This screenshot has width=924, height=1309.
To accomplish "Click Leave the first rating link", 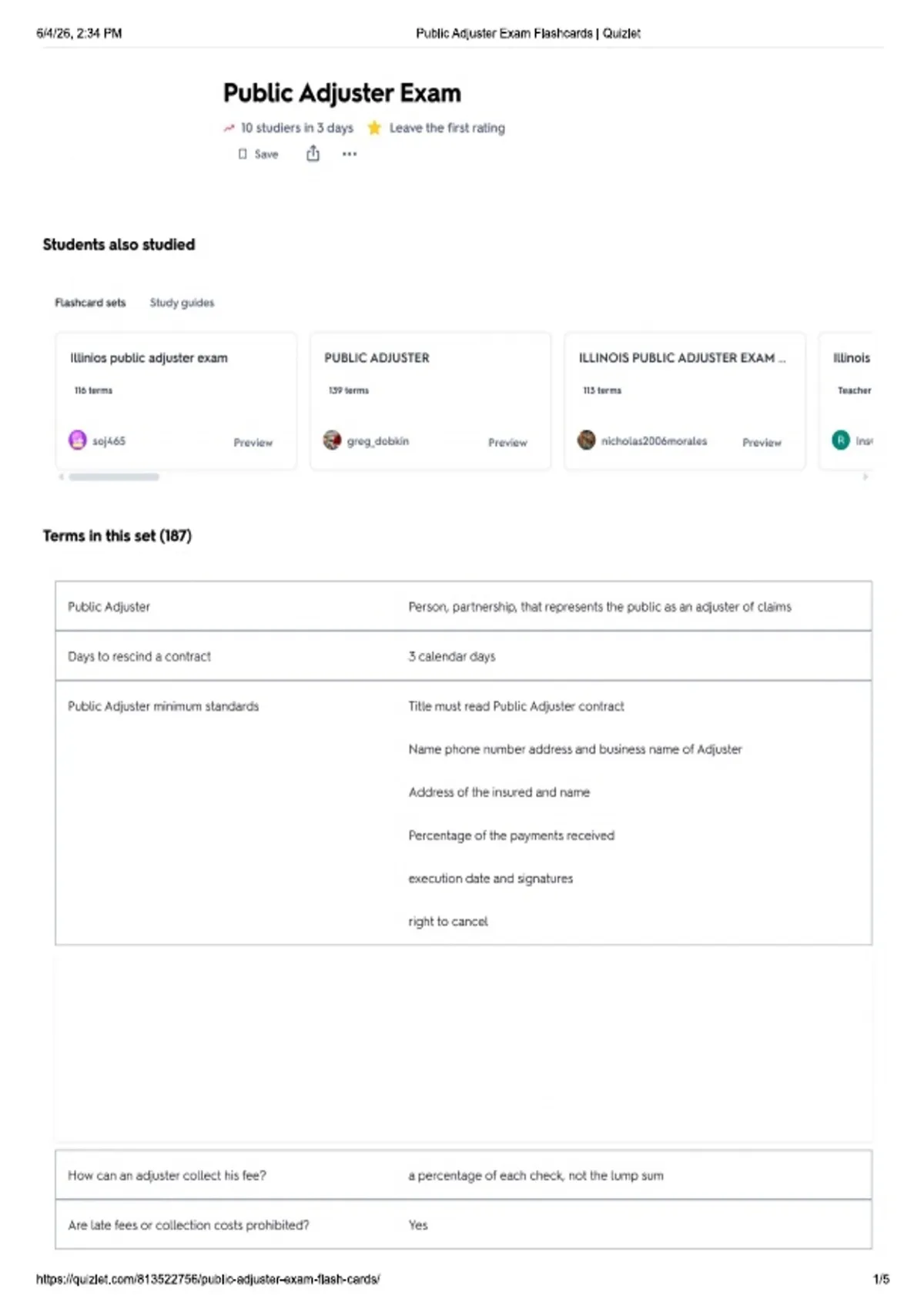I will (x=447, y=128).
